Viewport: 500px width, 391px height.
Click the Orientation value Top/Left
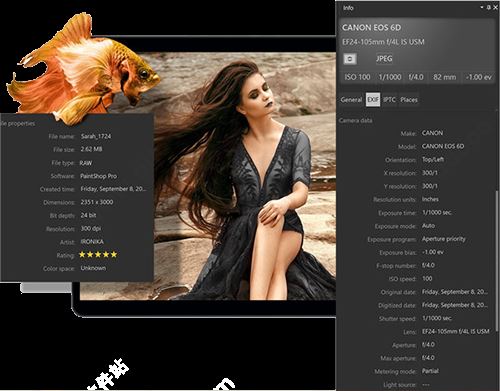tap(433, 159)
